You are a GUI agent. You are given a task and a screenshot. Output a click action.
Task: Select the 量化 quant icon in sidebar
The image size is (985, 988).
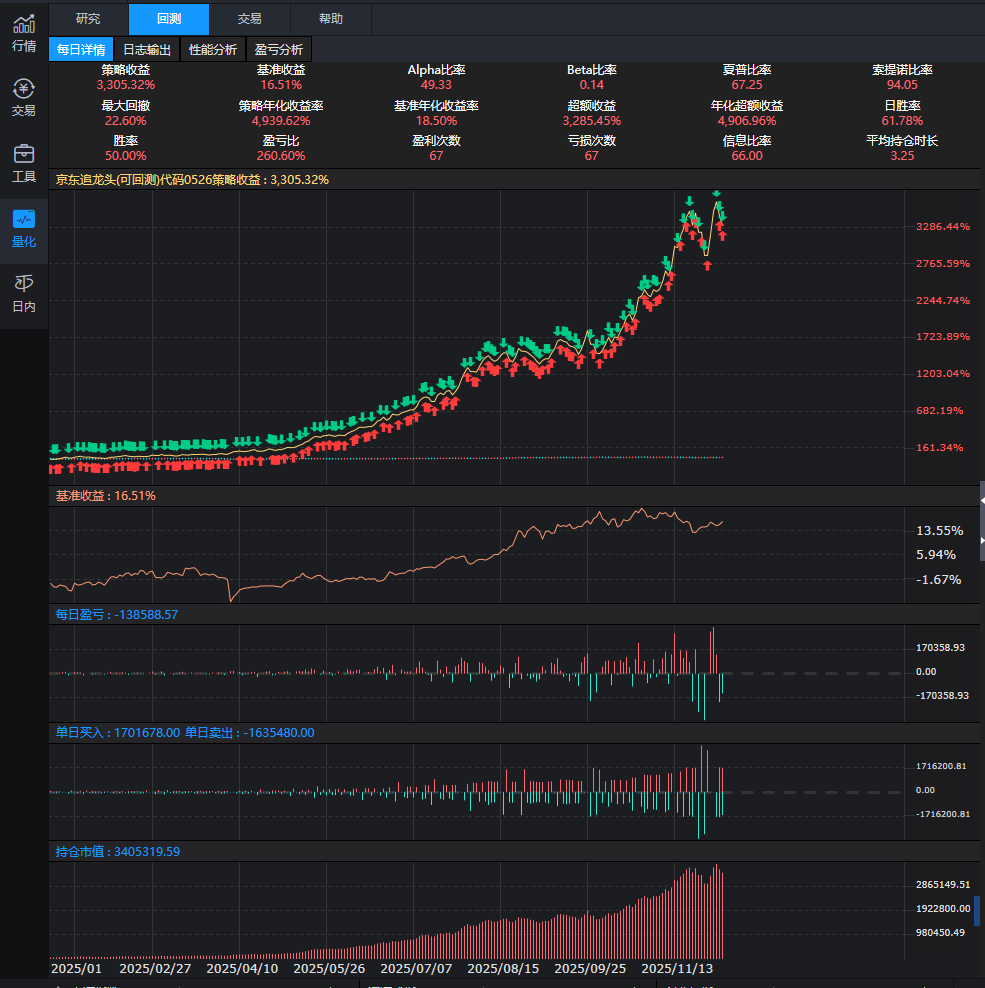pos(24,228)
